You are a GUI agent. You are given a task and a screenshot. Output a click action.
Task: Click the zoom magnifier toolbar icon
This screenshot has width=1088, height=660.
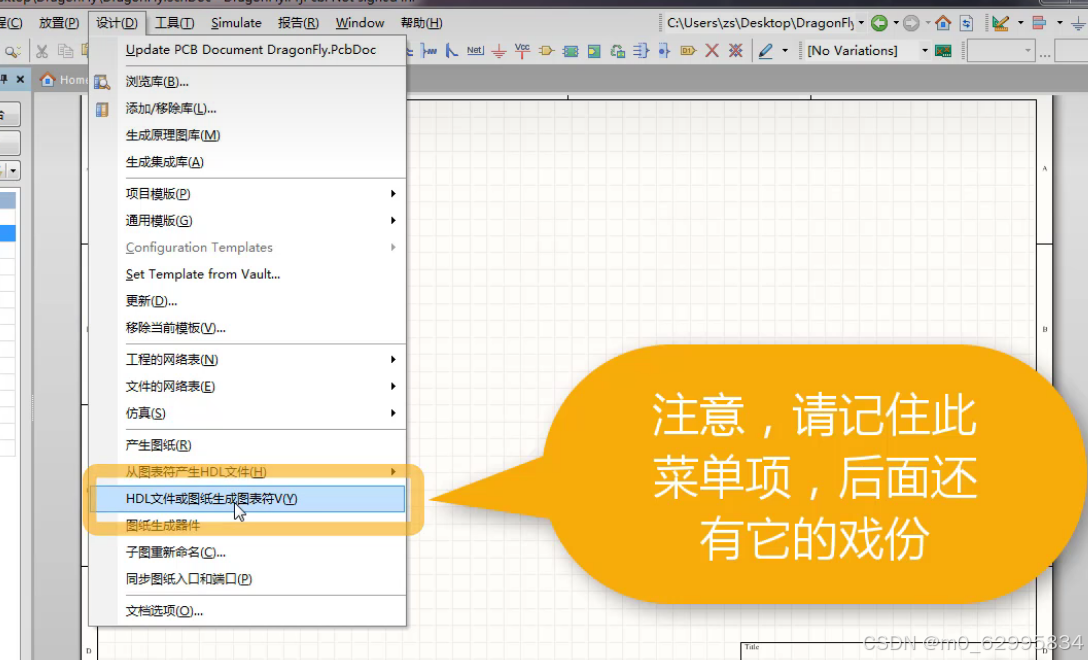click(x=12, y=51)
